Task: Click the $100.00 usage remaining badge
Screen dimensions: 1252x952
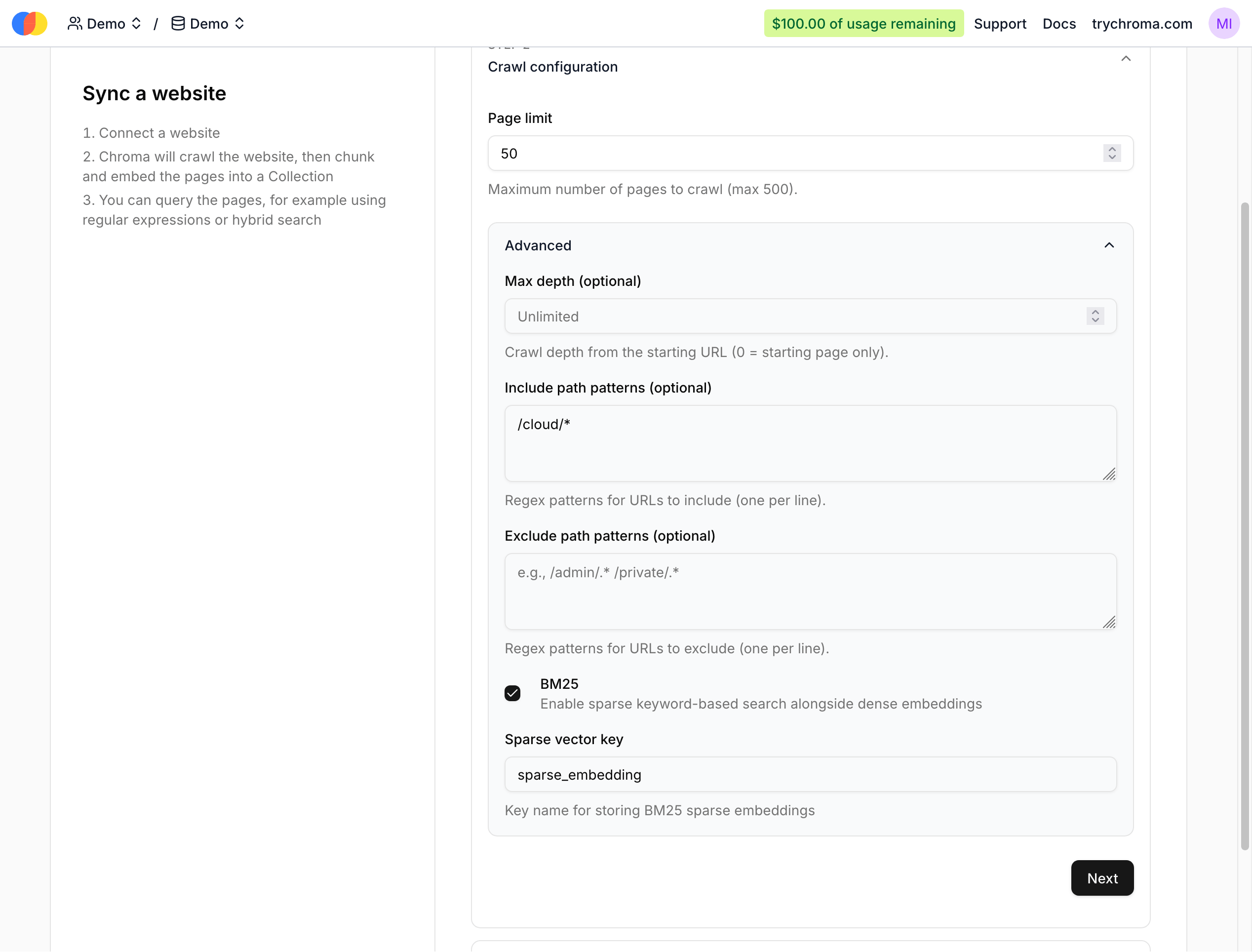Action: pyautogui.click(x=863, y=23)
